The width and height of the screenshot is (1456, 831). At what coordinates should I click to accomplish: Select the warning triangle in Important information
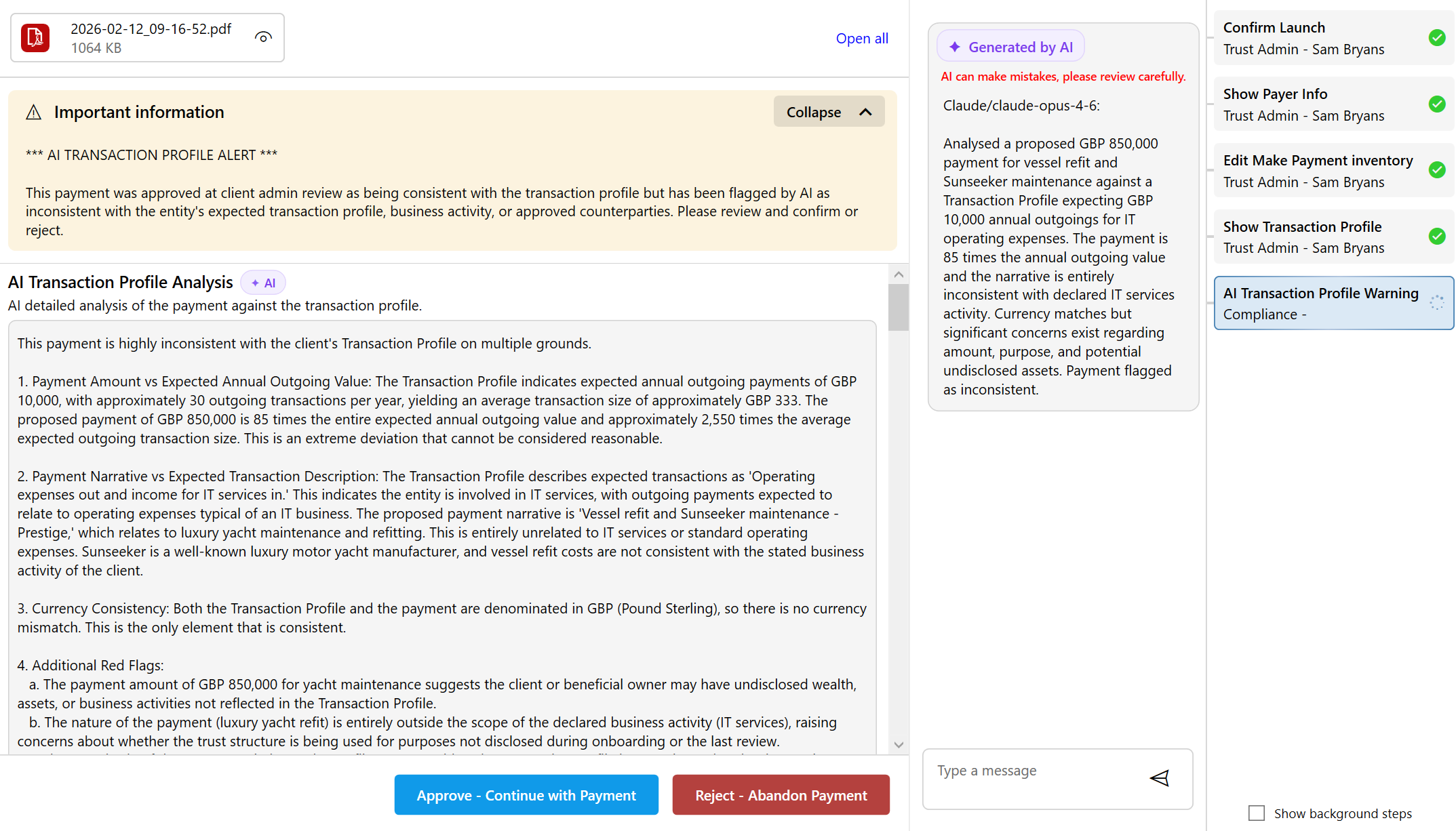33,112
